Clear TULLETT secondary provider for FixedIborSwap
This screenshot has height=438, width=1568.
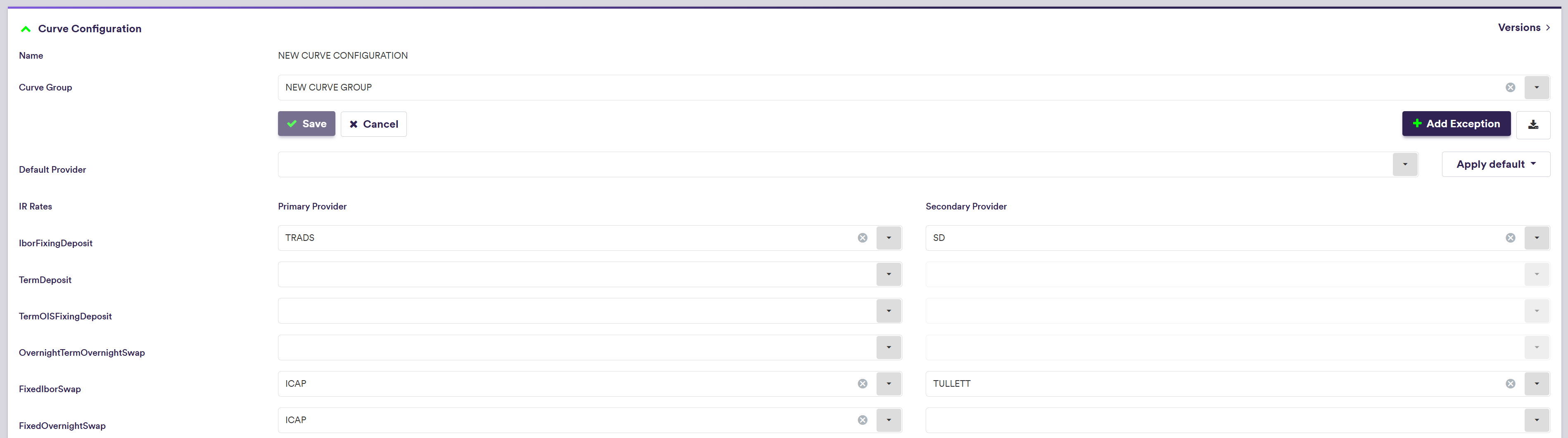pyautogui.click(x=1510, y=384)
